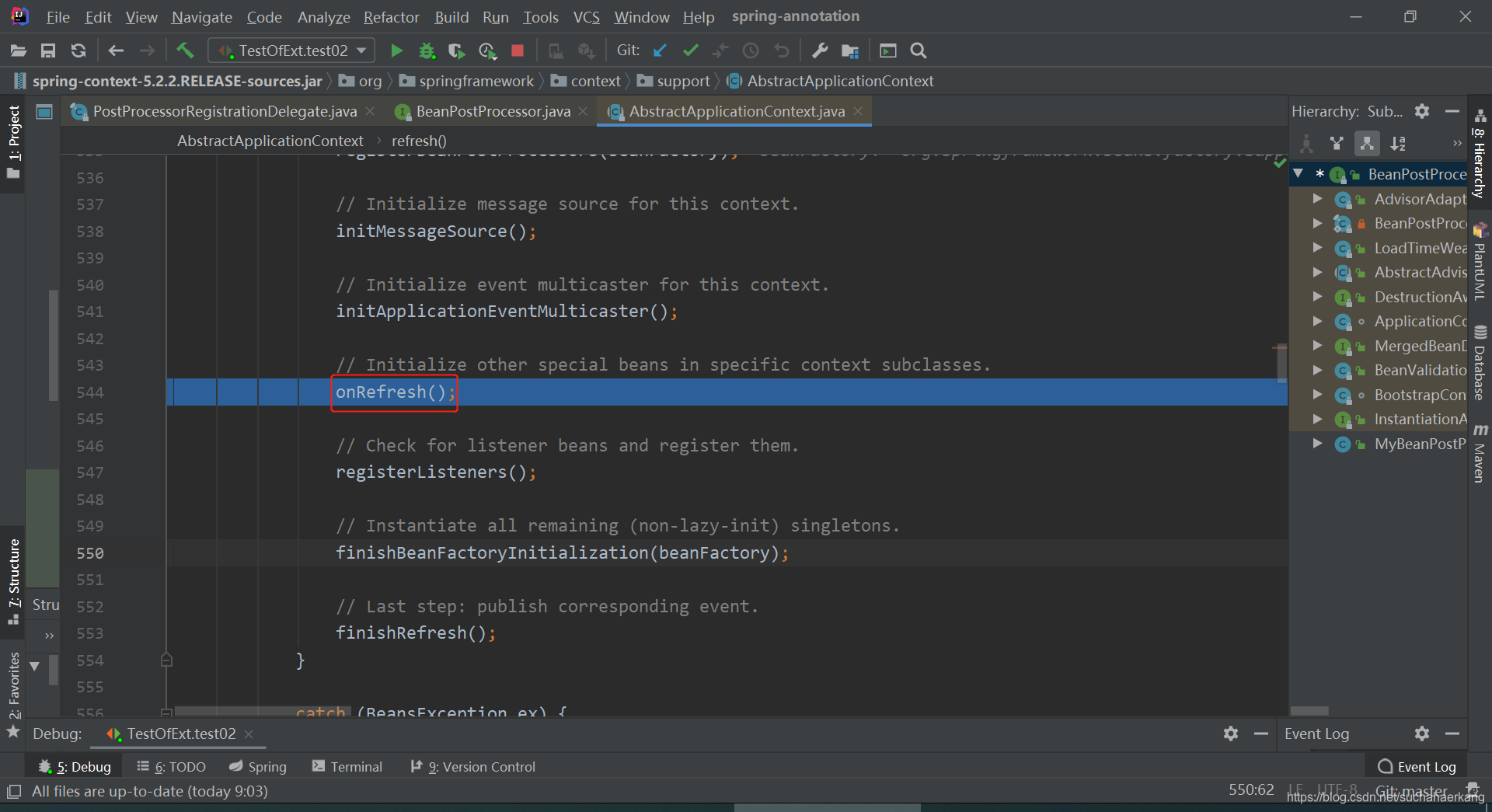Select the InstantiationA item in hierarchy tree
The image size is (1492, 812).
(1420, 420)
